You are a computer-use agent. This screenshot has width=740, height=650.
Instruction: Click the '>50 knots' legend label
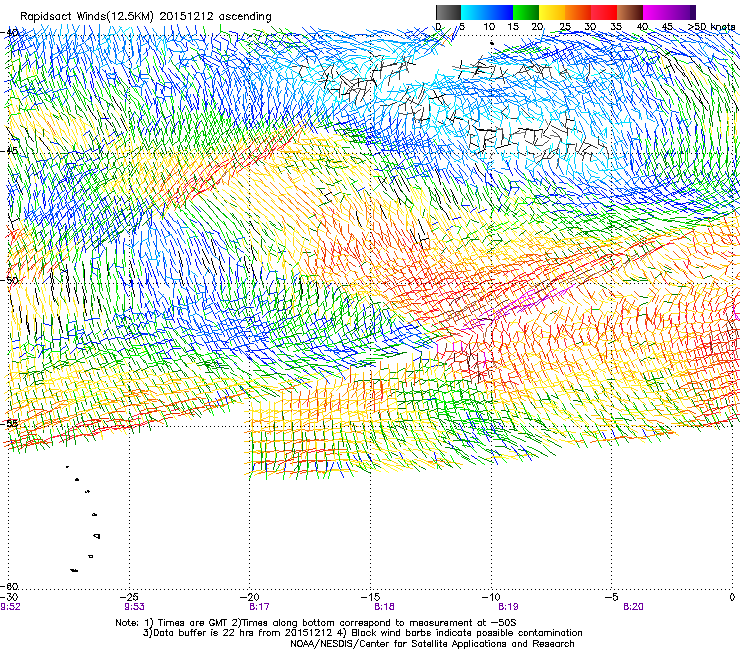tap(711, 26)
